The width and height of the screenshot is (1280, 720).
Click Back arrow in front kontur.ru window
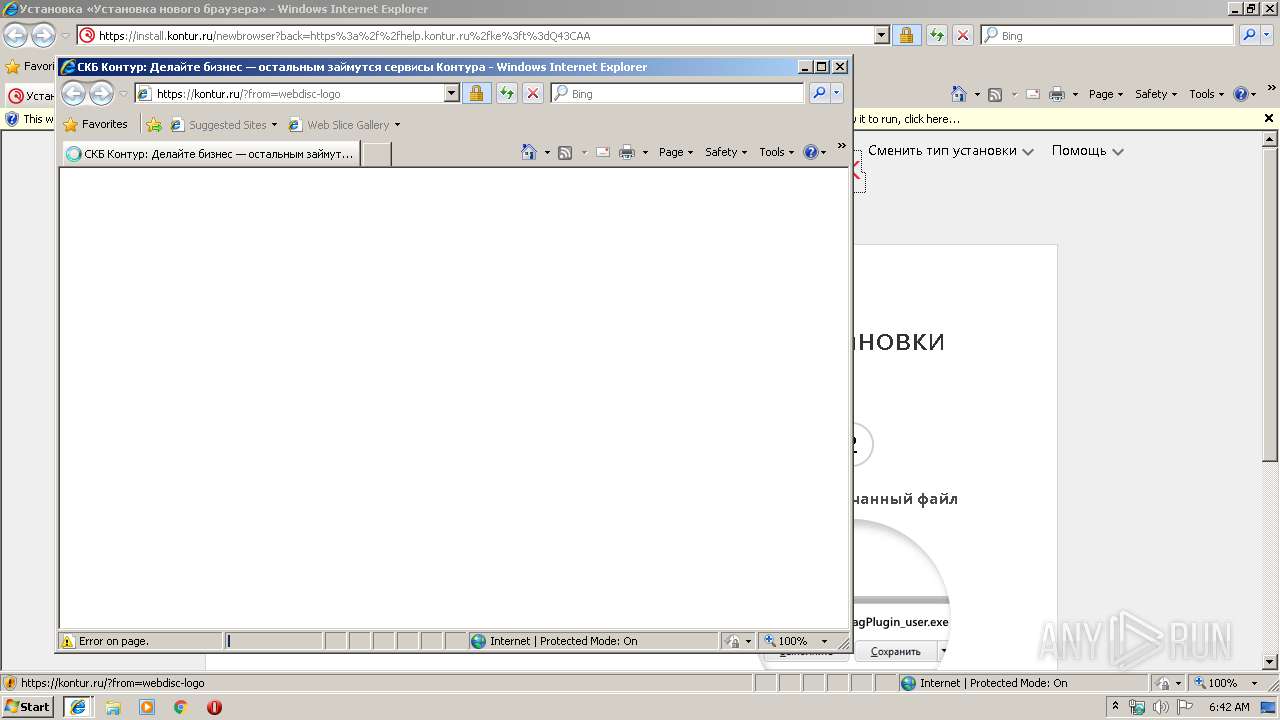coord(74,94)
